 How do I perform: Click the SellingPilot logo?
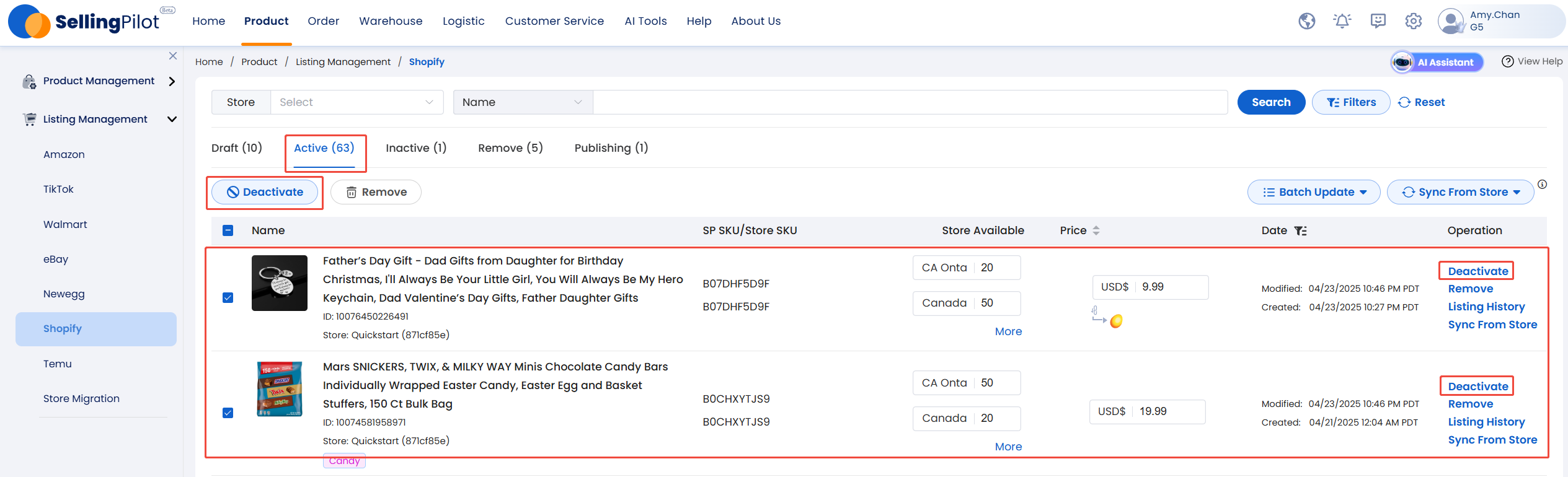point(92,22)
